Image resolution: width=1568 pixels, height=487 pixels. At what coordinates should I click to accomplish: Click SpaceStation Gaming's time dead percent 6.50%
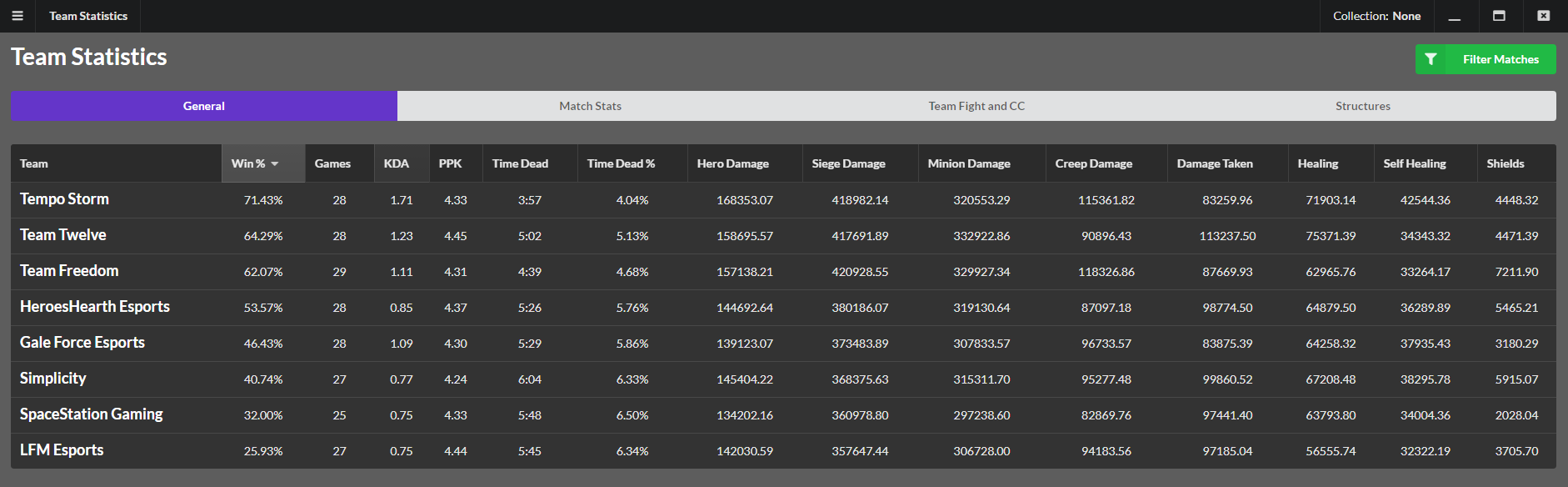click(x=632, y=415)
